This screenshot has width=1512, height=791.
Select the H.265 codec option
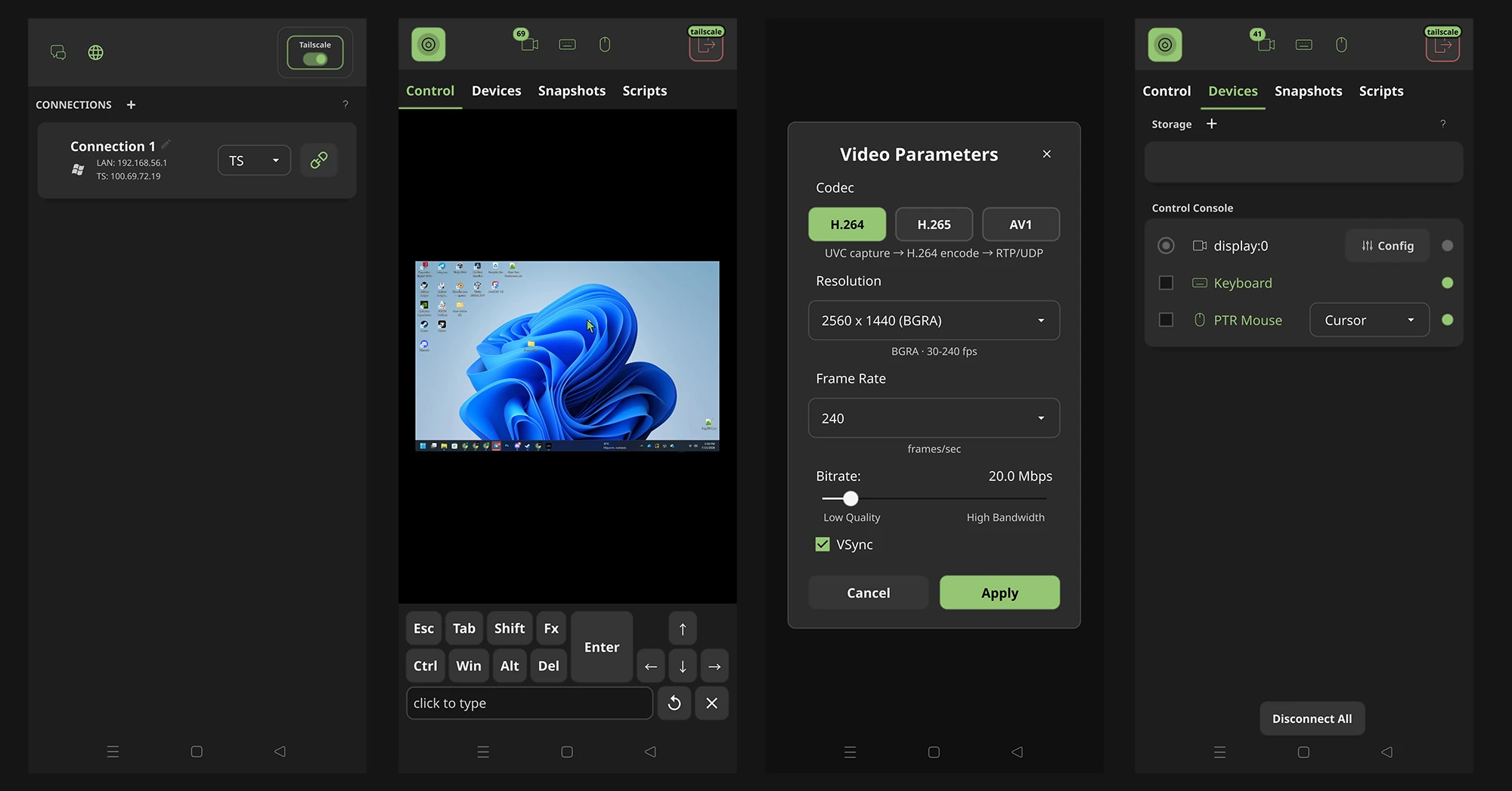point(934,225)
